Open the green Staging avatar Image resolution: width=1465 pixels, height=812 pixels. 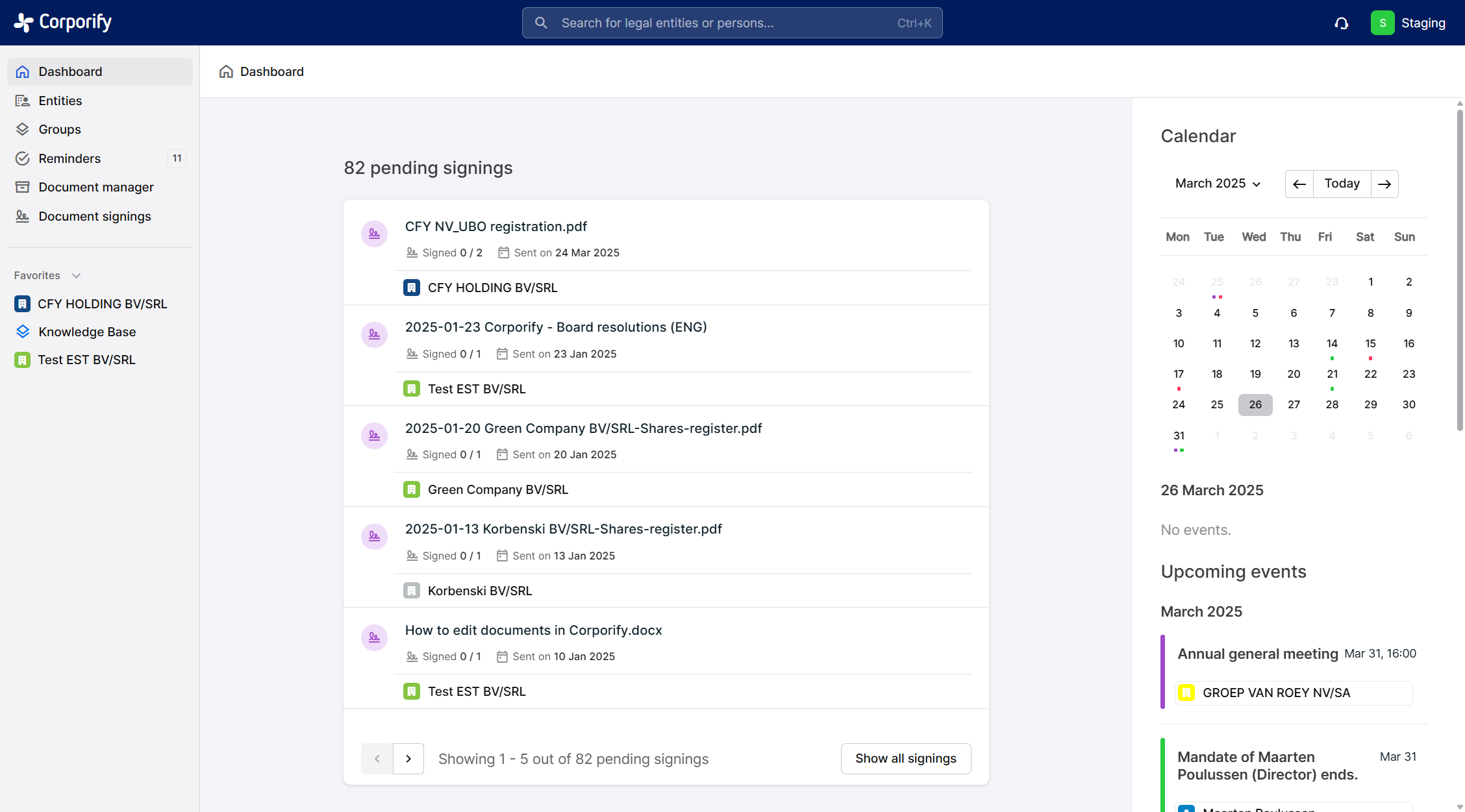point(1382,23)
